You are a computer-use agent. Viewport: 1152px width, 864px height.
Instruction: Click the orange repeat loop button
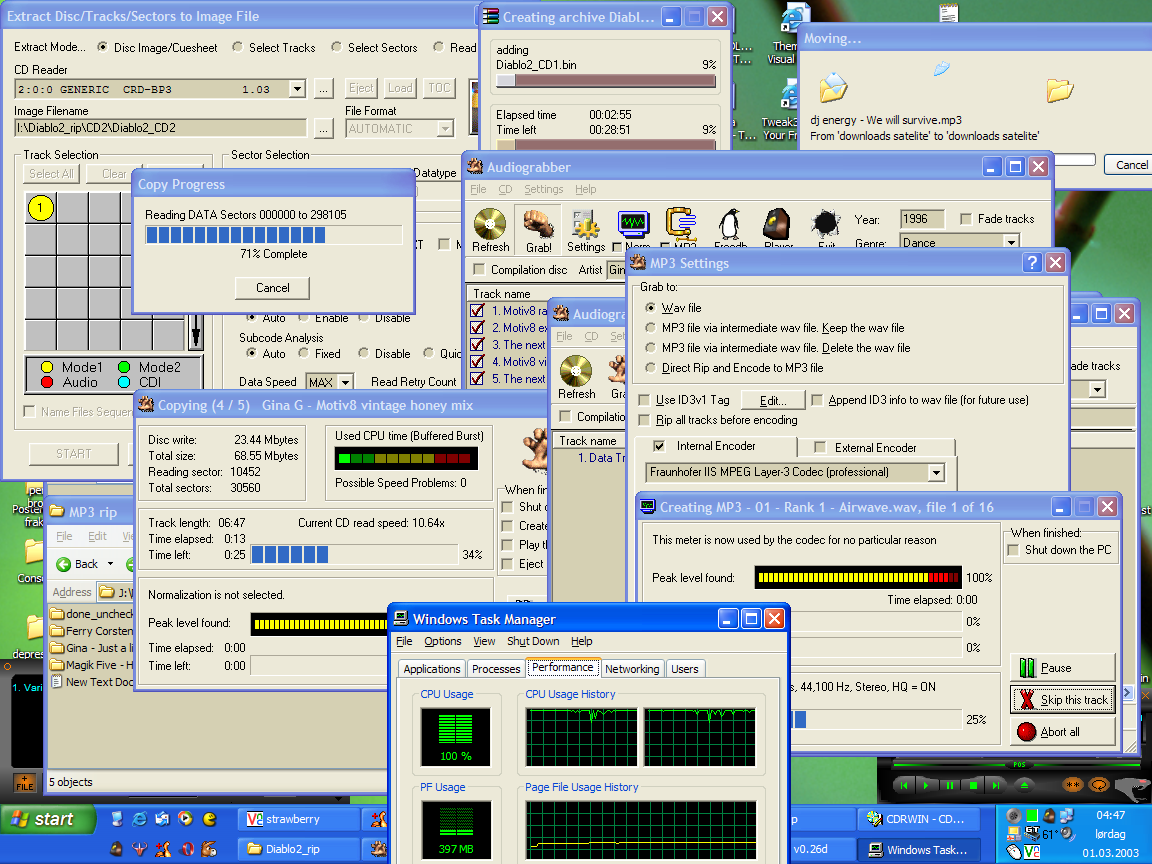click(x=1098, y=785)
